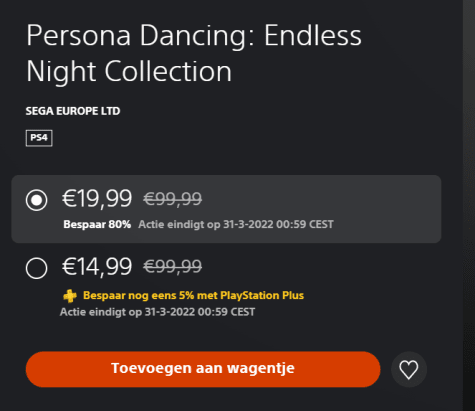Click the Bespaar 80% discount label
Viewport: 475px width, 411px height.
tap(97, 224)
